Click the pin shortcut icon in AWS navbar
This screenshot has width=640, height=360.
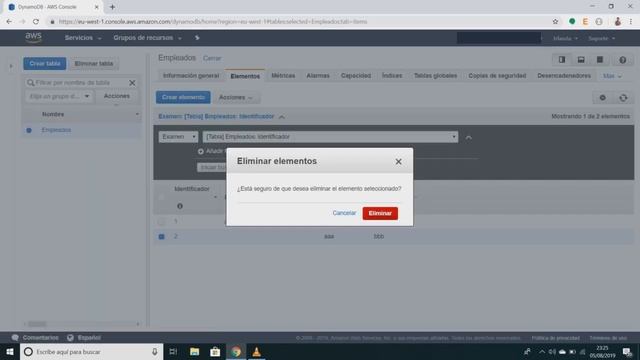point(197,38)
